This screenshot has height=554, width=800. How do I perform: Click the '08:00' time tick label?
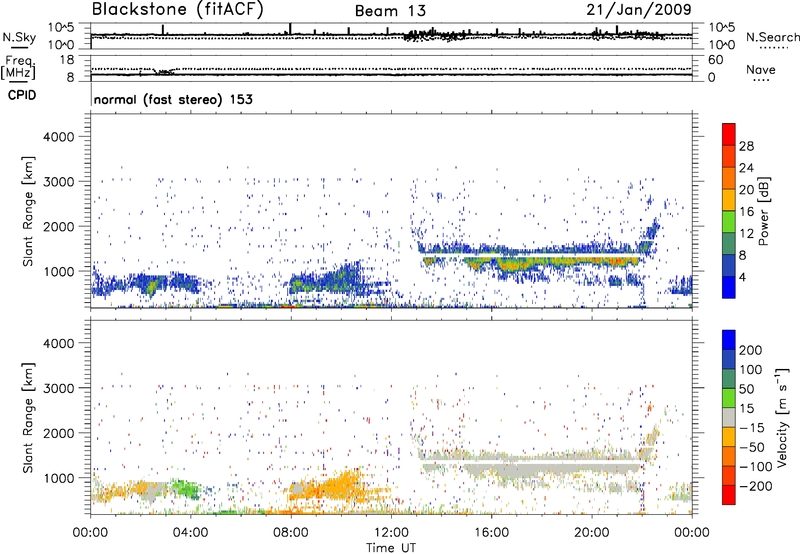(291, 533)
